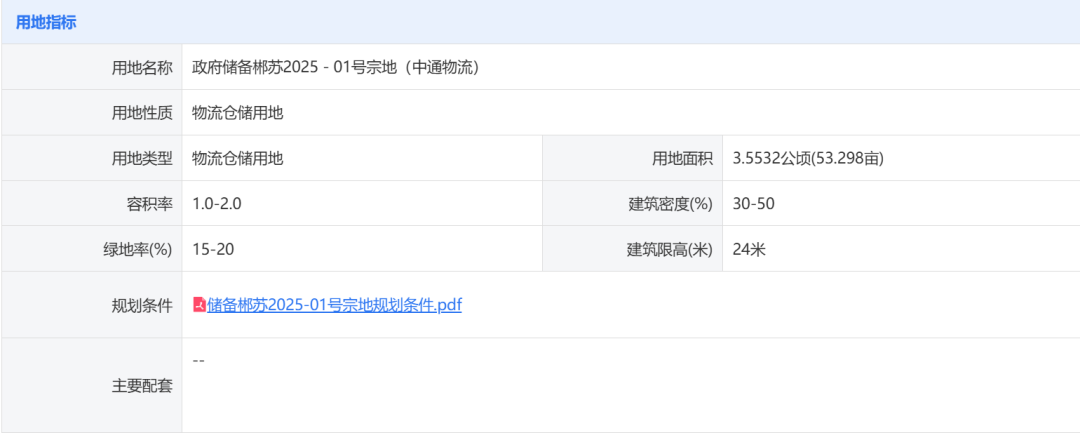Viewport: 1080px width, 433px height.
Task: Select the 用地名称 label cell
Action: click(142, 67)
